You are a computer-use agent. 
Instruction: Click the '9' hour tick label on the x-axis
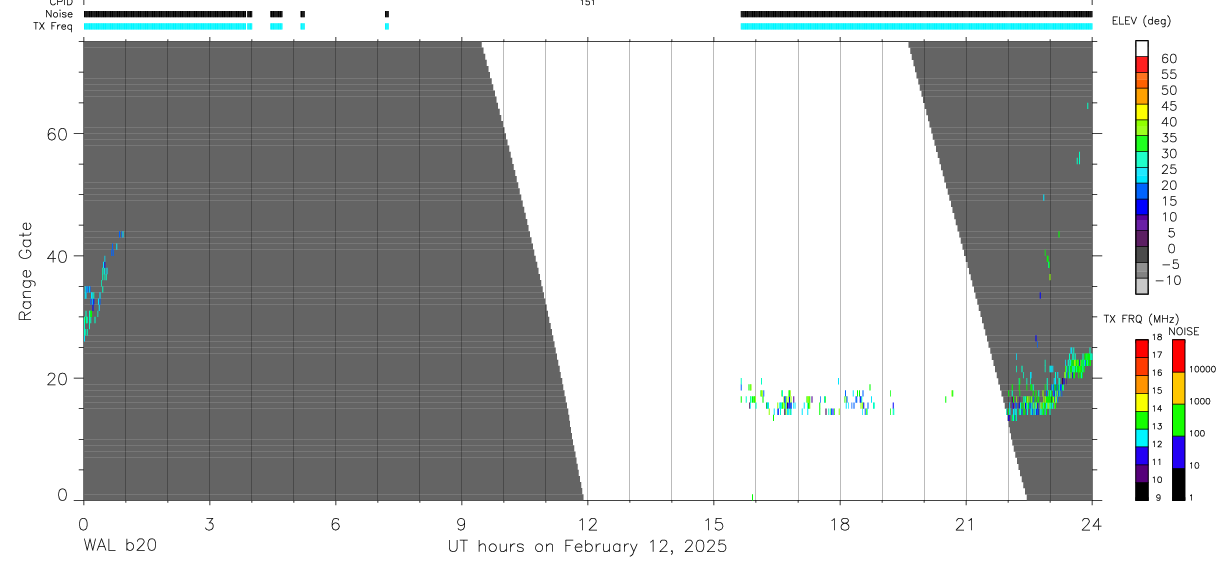point(461,523)
